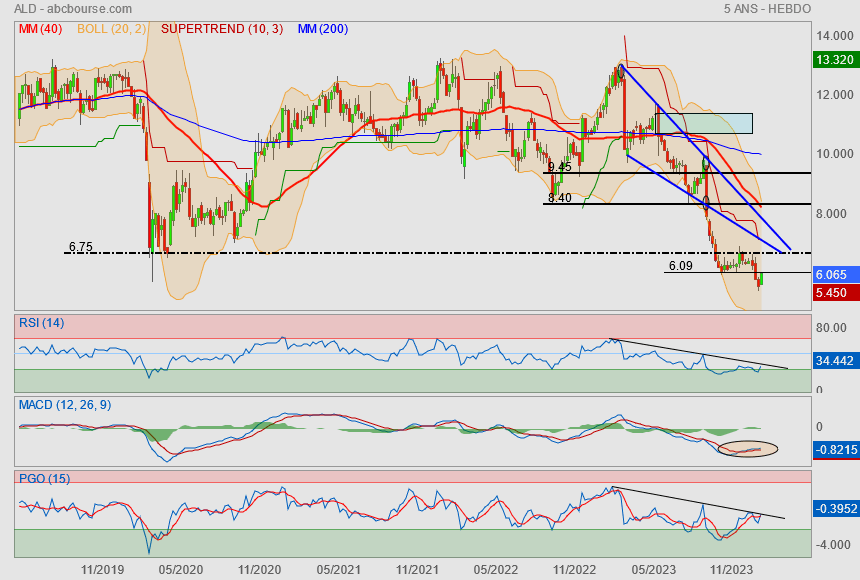
Task: Click the -0.3952 PGO value tag
Action: tap(836, 509)
